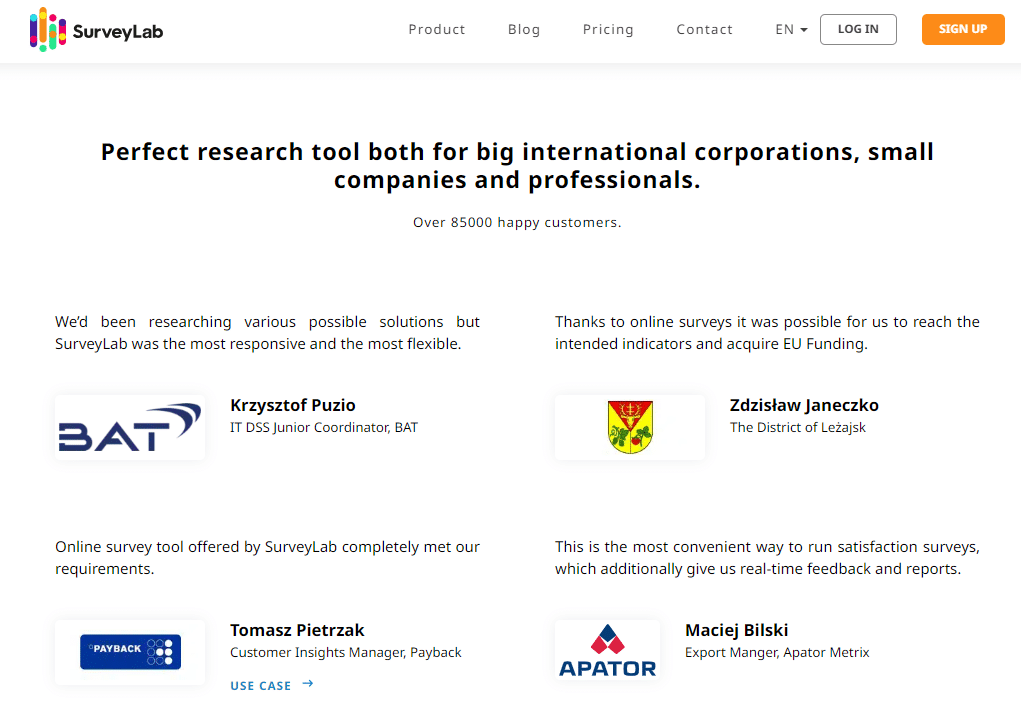The height and width of the screenshot is (718, 1021).
Task: Click the LOG IN button
Action: click(x=858, y=29)
